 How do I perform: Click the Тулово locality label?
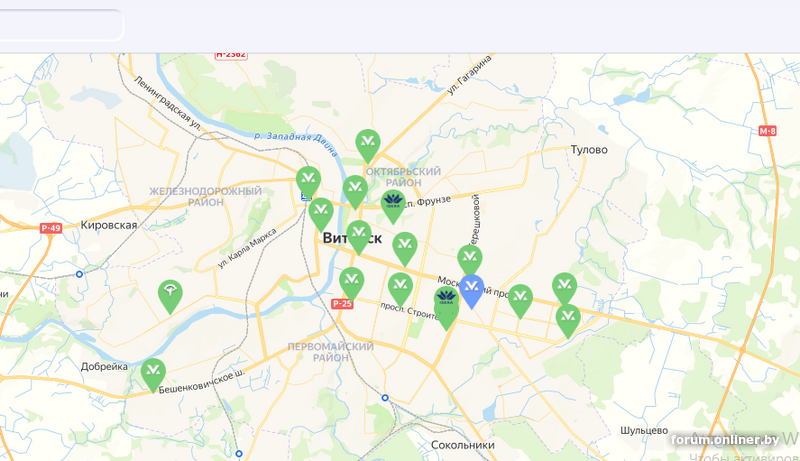click(589, 149)
